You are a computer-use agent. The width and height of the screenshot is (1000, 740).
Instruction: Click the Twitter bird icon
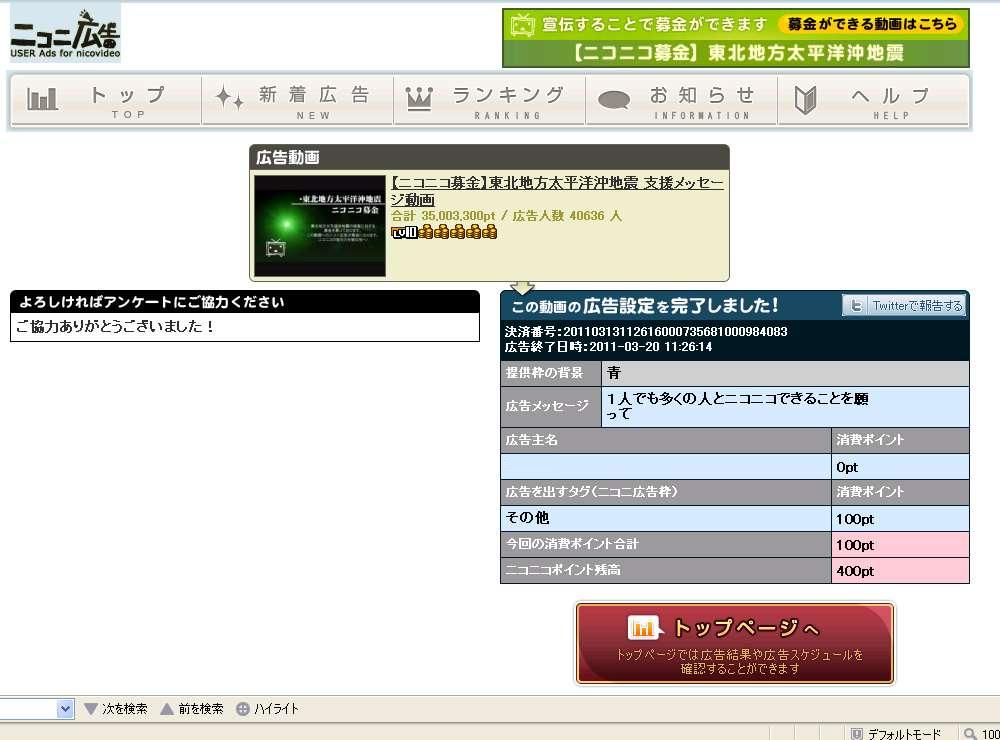click(x=856, y=306)
